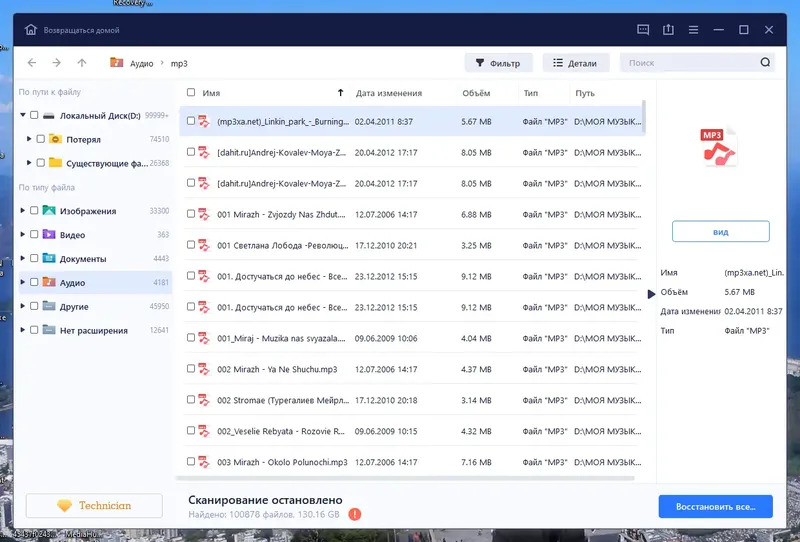Click the Локальный Диск(D:) drive icon
Image resolution: width=800 pixels, height=542 pixels.
(x=48, y=116)
